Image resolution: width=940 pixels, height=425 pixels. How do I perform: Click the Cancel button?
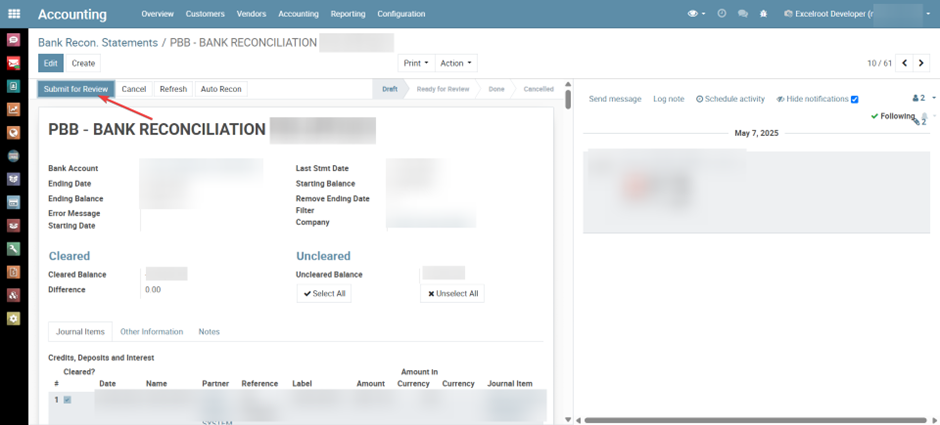pyautogui.click(x=134, y=89)
